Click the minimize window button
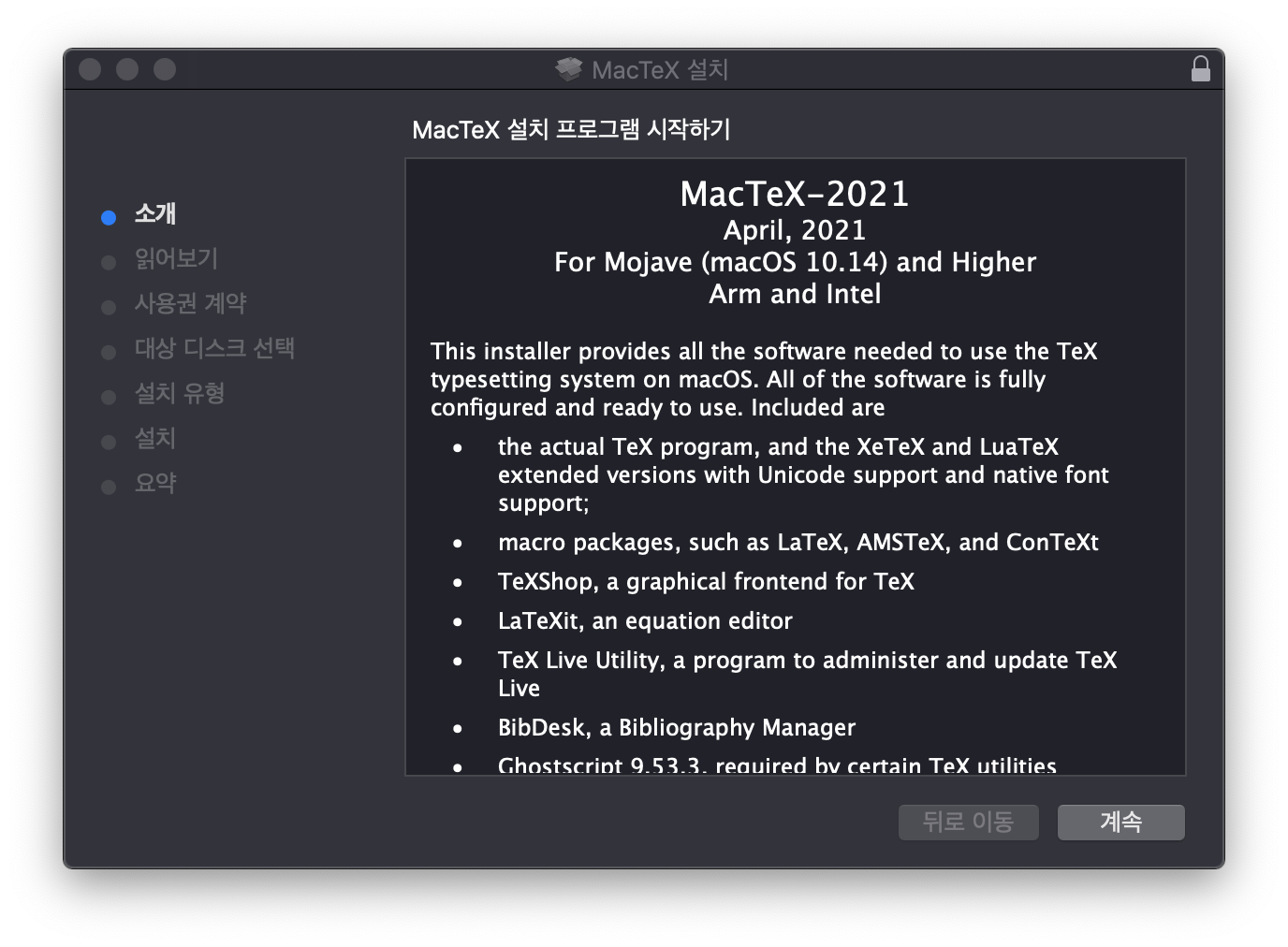This screenshot has height=947, width=1288. [x=127, y=69]
